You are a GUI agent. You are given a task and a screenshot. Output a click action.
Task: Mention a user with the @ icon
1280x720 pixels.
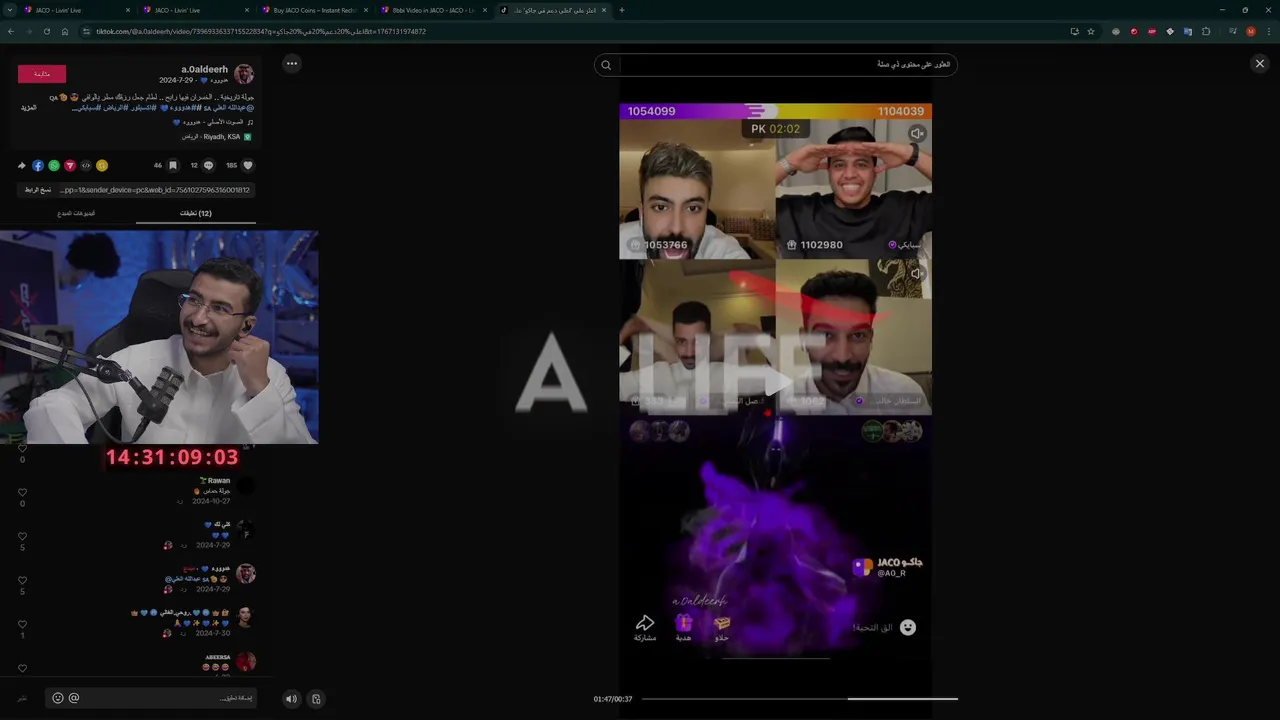click(74, 698)
